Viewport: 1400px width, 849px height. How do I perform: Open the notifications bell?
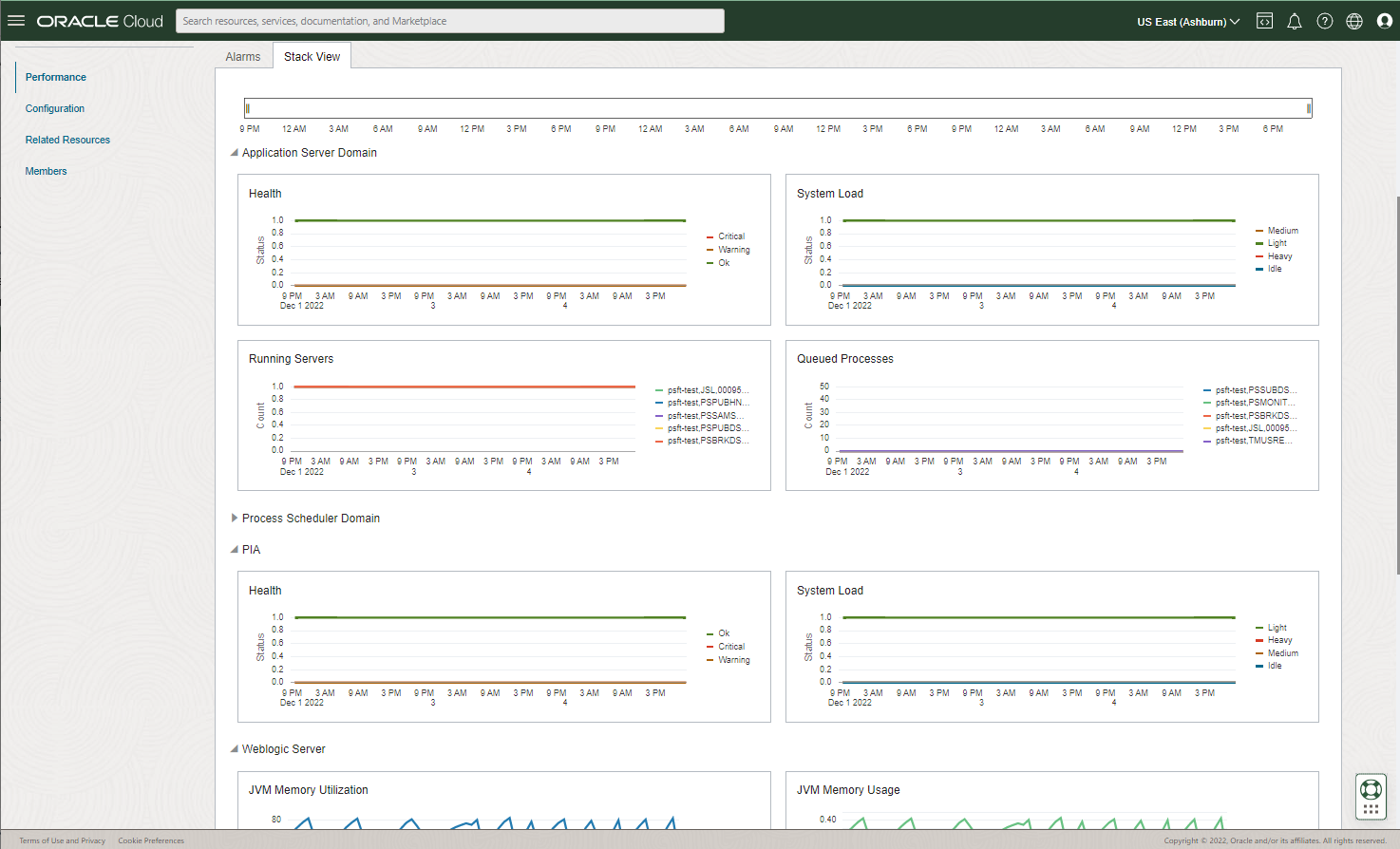[x=1295, y=20]
